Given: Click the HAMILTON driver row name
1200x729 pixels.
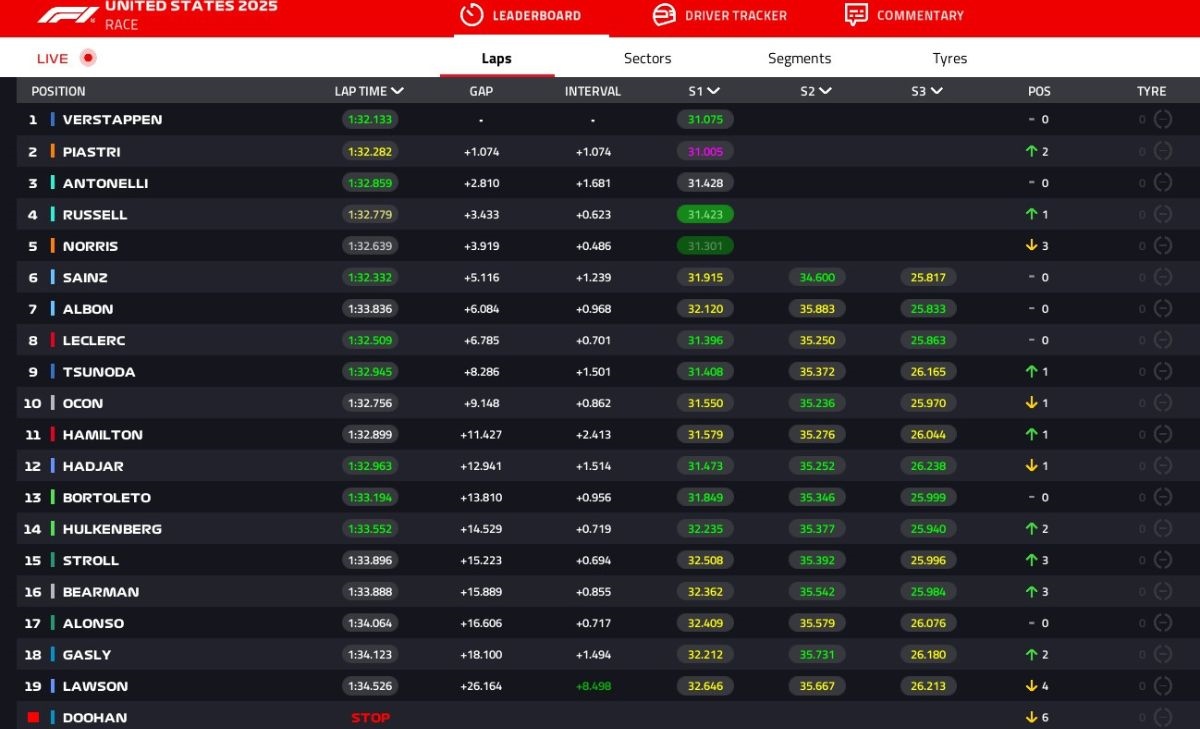Looking at the screenshot, I should [102, 435].
